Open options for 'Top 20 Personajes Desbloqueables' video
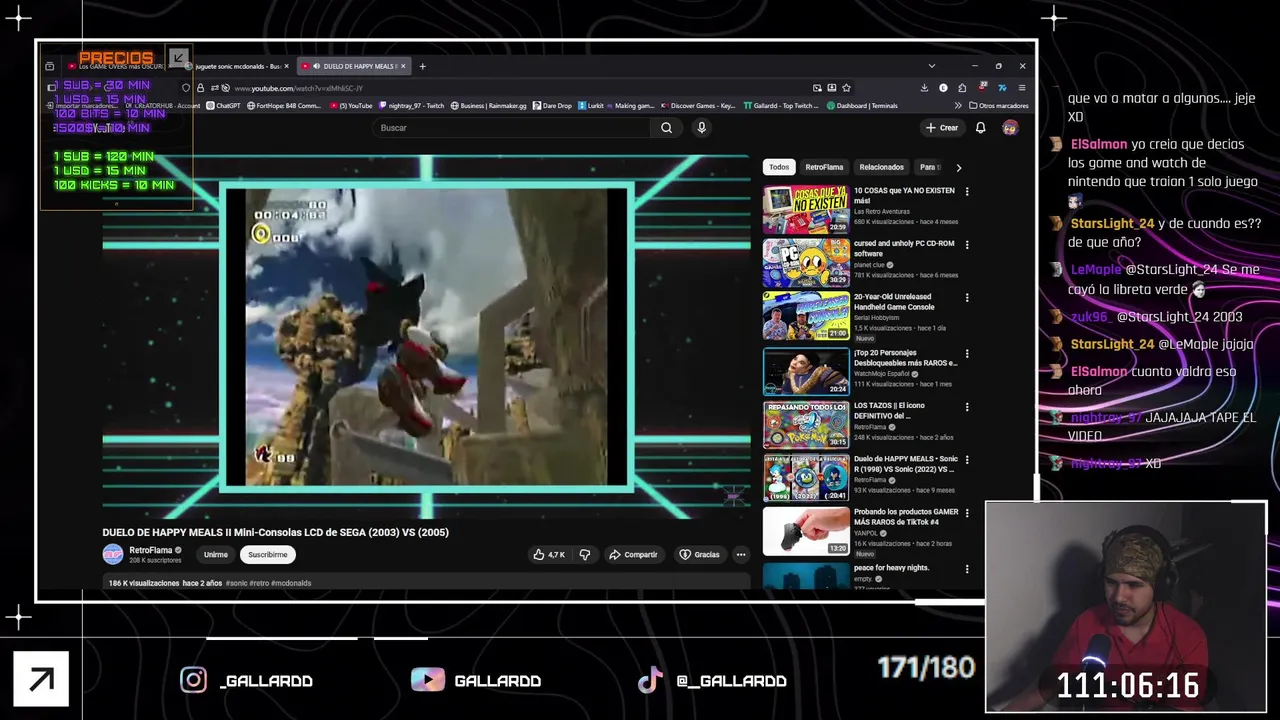 pyautogui.click(x=966, y=353)
